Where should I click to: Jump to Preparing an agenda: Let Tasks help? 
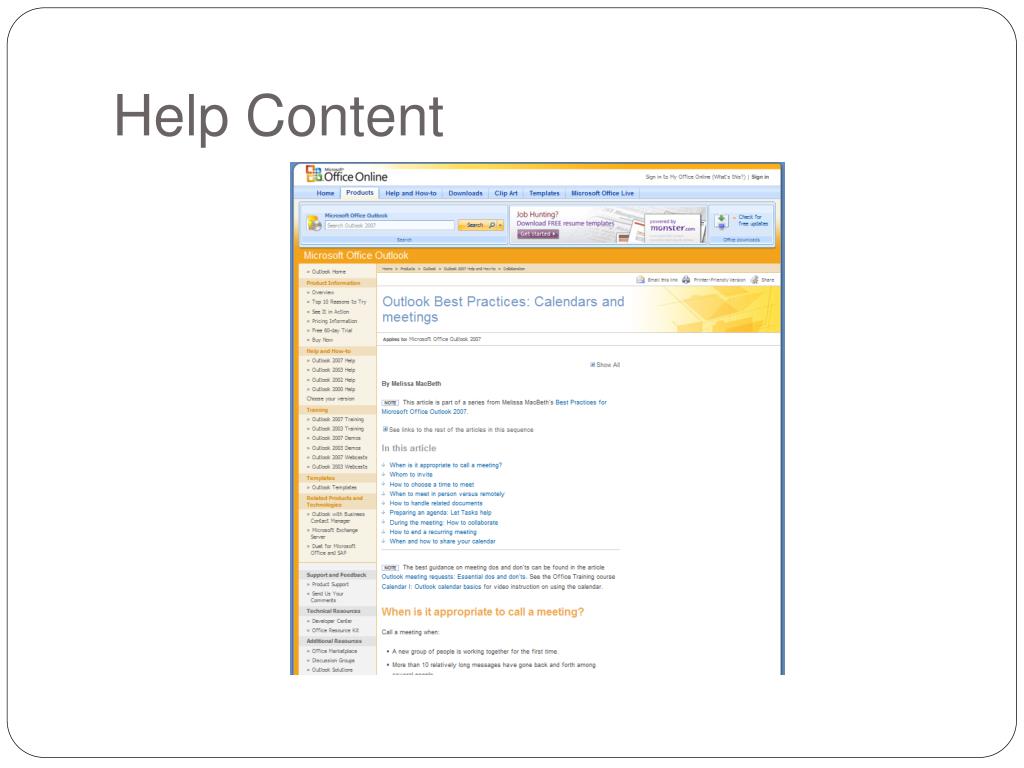coord(440,513)
